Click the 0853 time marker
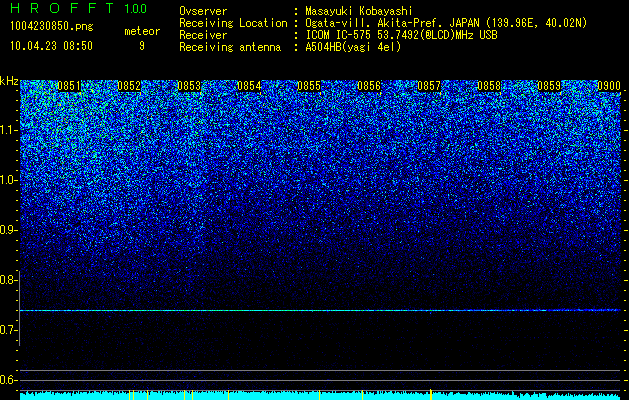The width and height of the screenshot is (629, 400). [189, 86]
